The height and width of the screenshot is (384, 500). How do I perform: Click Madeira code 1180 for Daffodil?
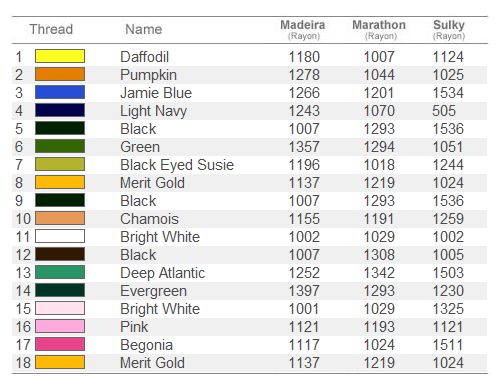tap(304, 57)
